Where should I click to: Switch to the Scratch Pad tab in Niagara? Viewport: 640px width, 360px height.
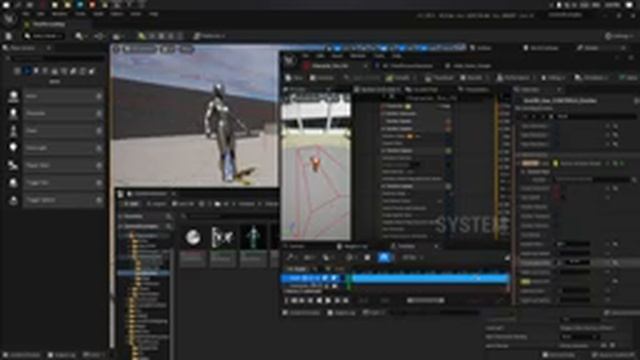click(423, 89)
